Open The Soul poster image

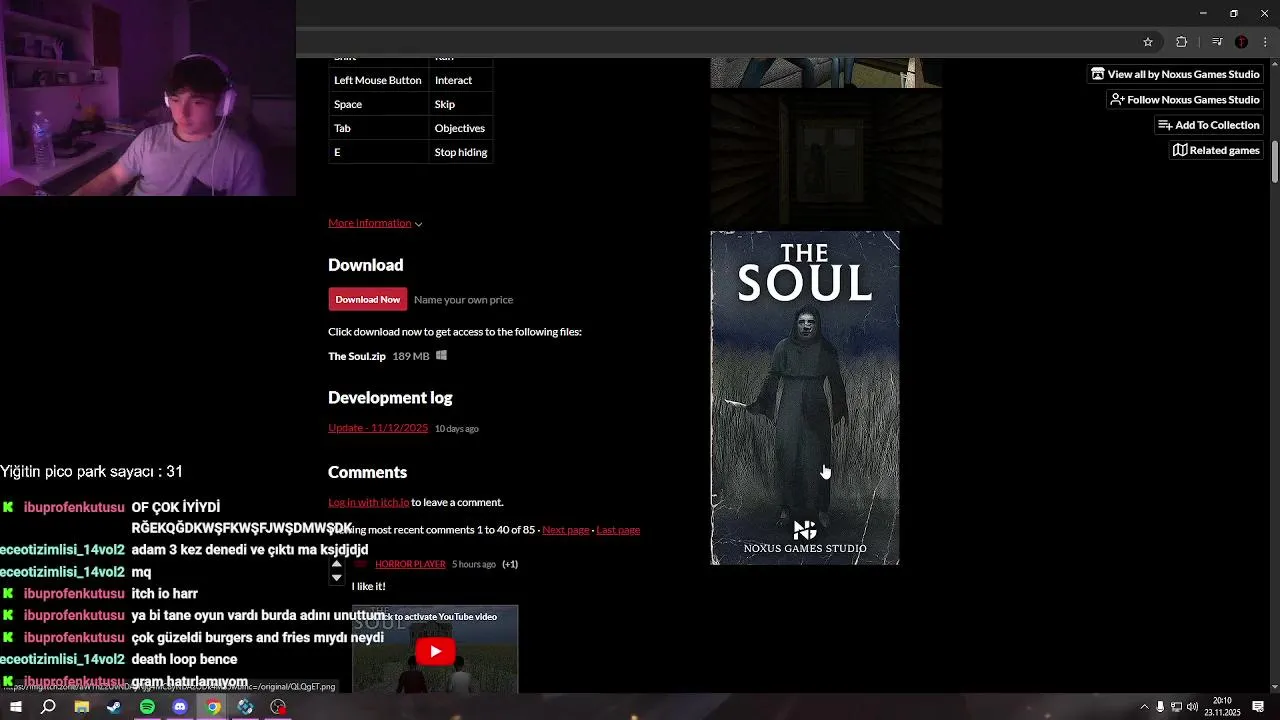coord(805,398)
